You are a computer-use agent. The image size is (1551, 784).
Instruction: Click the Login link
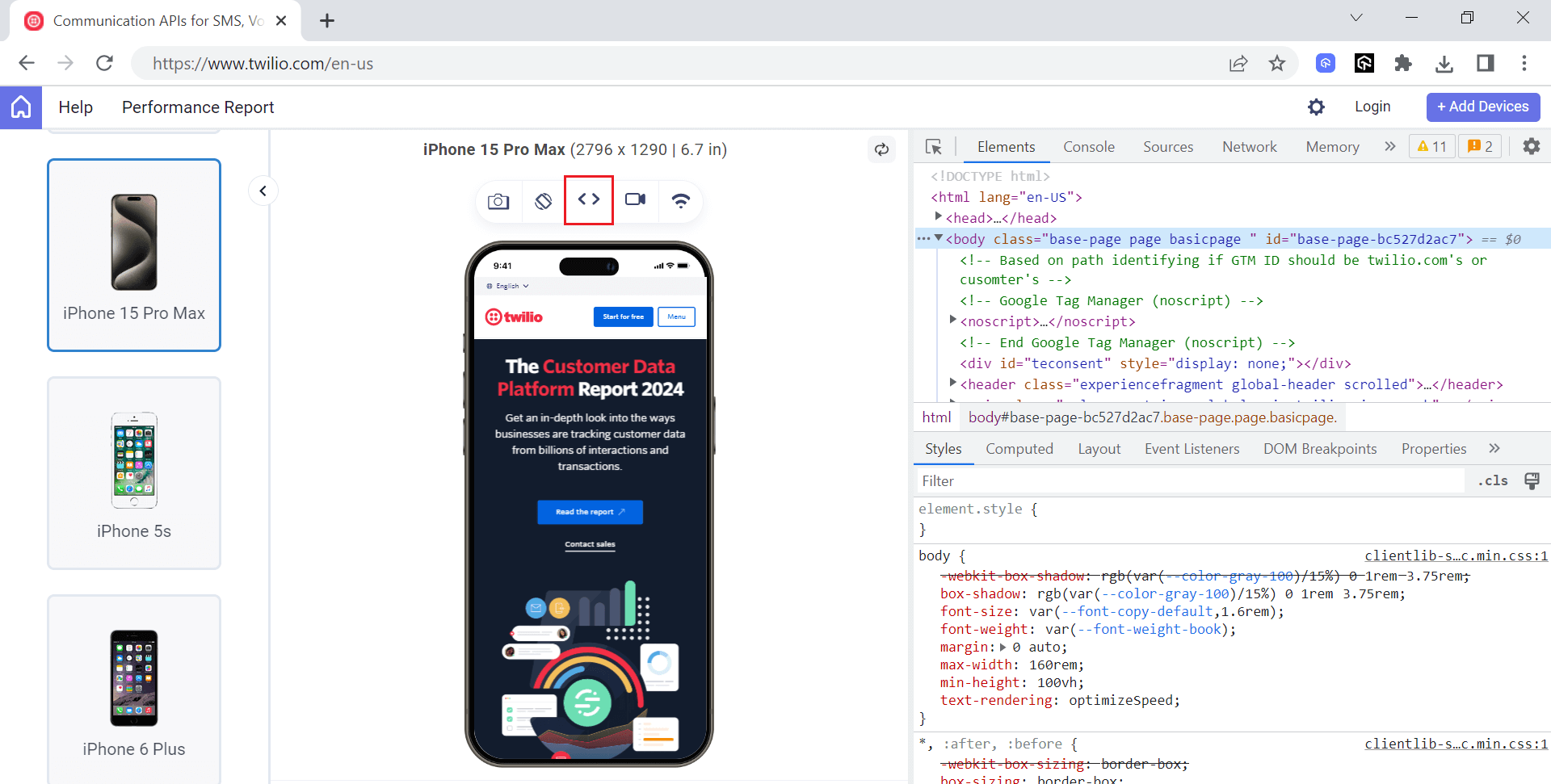[x=1372, y=107]
